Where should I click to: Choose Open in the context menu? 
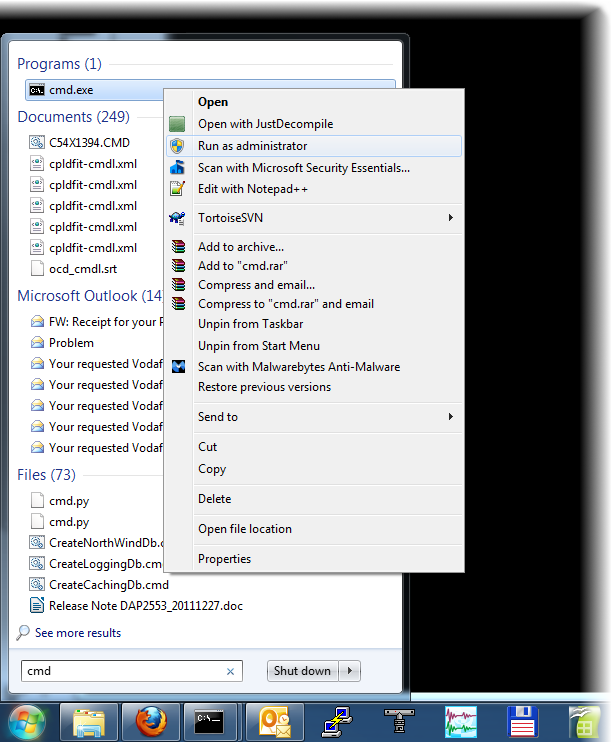(x=314, y=102)
